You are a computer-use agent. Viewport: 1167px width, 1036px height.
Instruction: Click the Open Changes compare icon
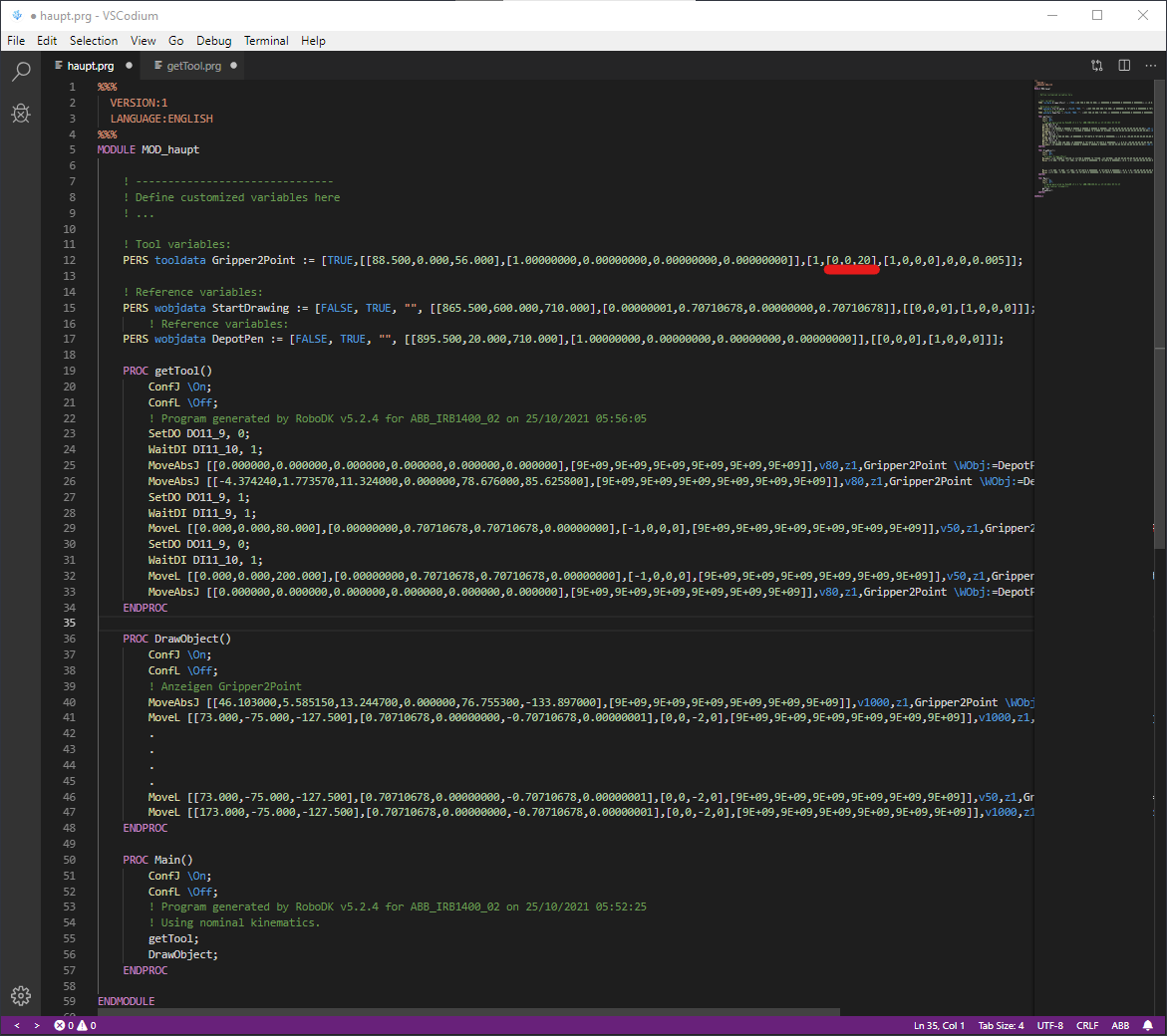click(x=1097, y=66)
